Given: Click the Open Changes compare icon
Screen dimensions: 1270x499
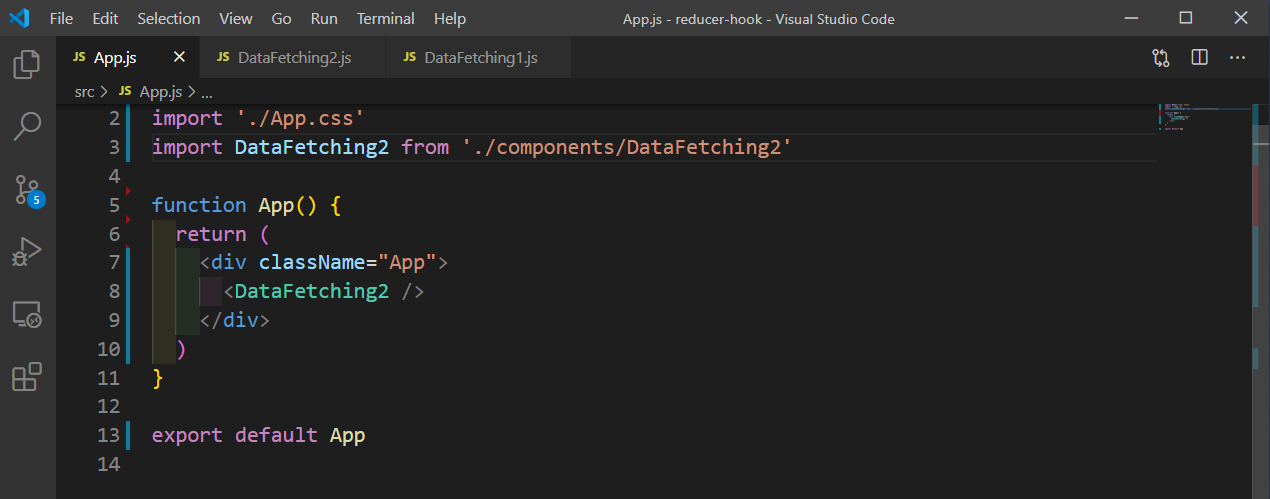Looking at the screenshot, I should pyautogui.click(x=1161, y=58).
